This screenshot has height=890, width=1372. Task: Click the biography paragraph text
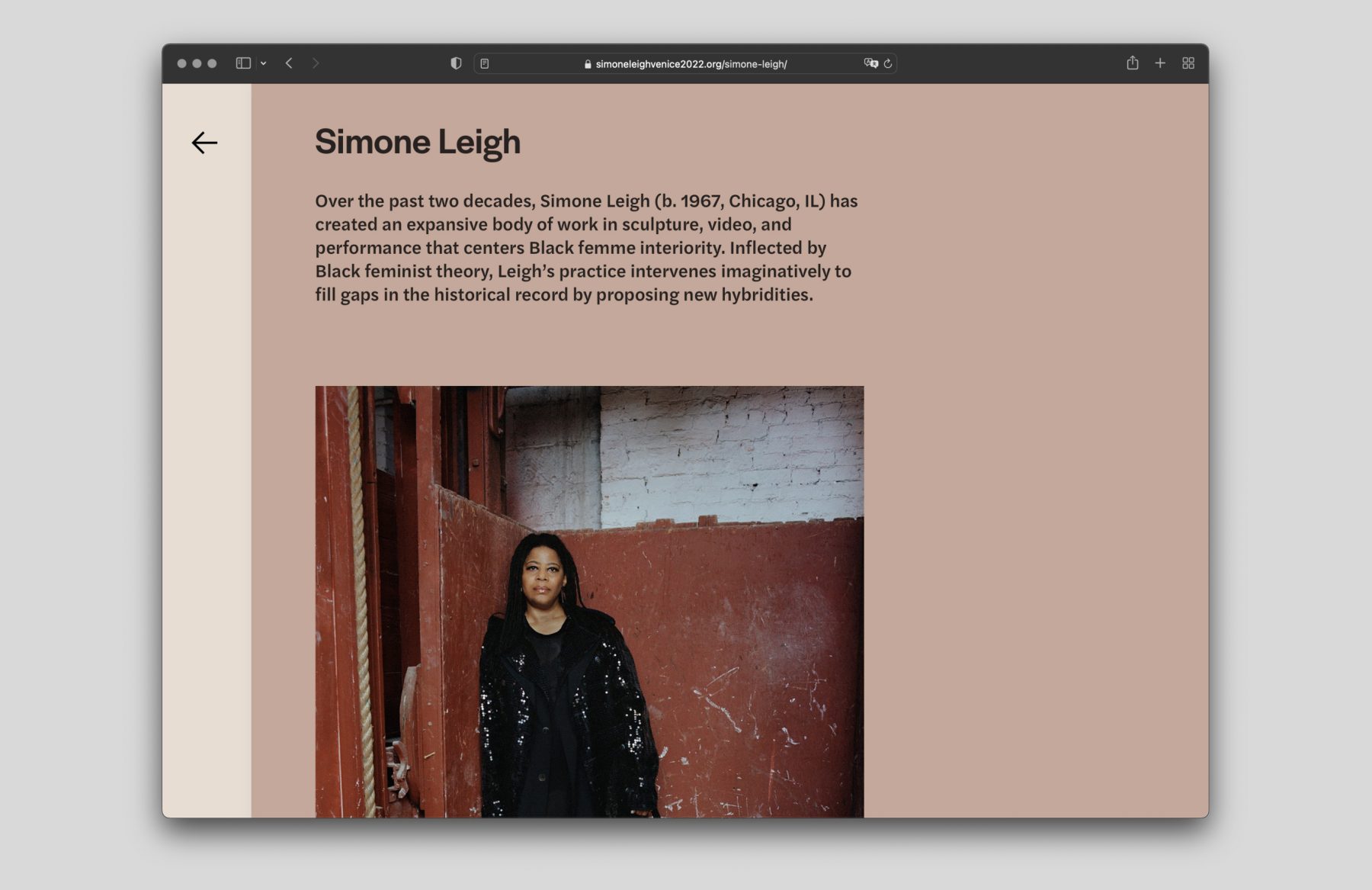point(586,248)
